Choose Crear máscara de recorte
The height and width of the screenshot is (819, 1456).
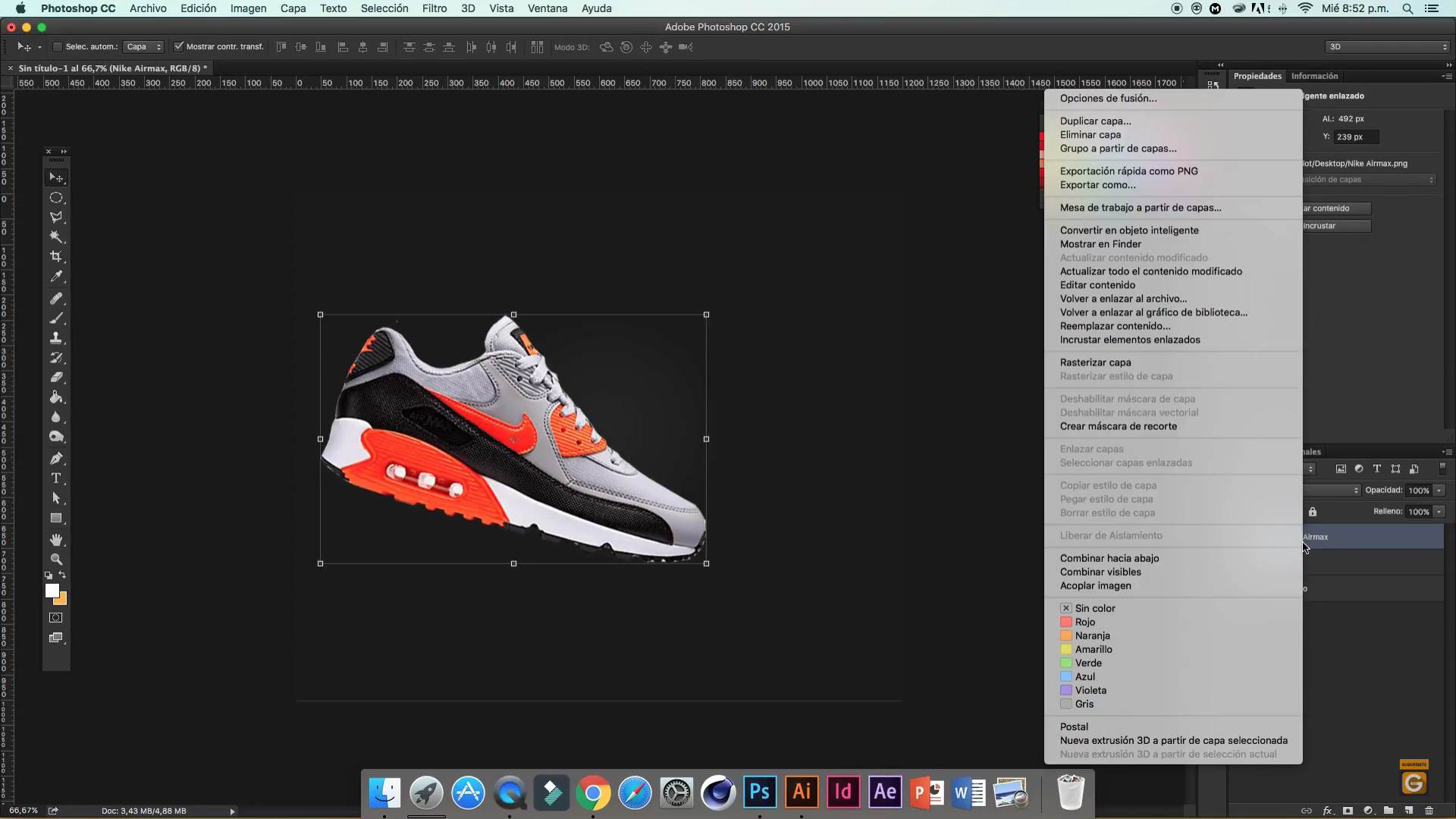click(1119, 426)
